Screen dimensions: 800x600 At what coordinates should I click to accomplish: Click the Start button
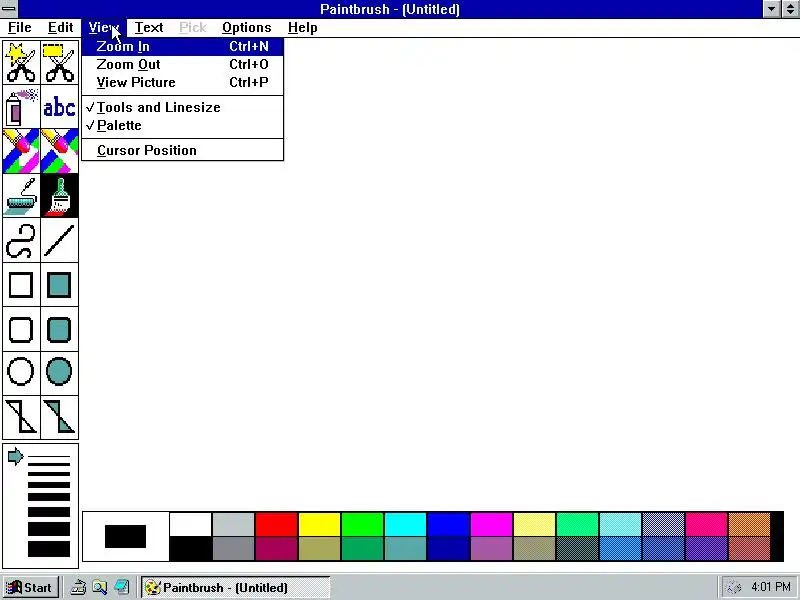[31, 588]
